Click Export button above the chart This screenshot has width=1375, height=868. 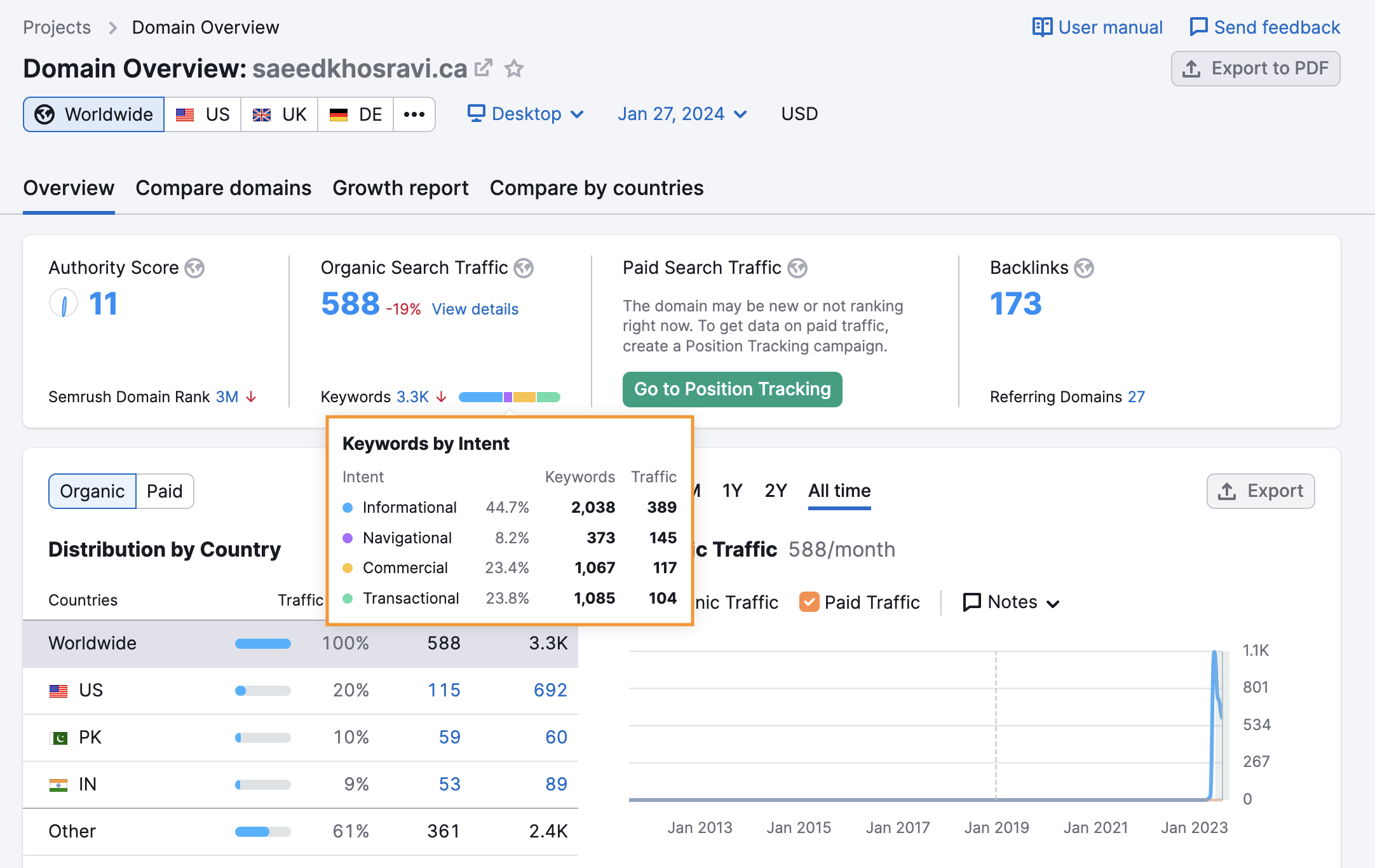[1261, 491]
